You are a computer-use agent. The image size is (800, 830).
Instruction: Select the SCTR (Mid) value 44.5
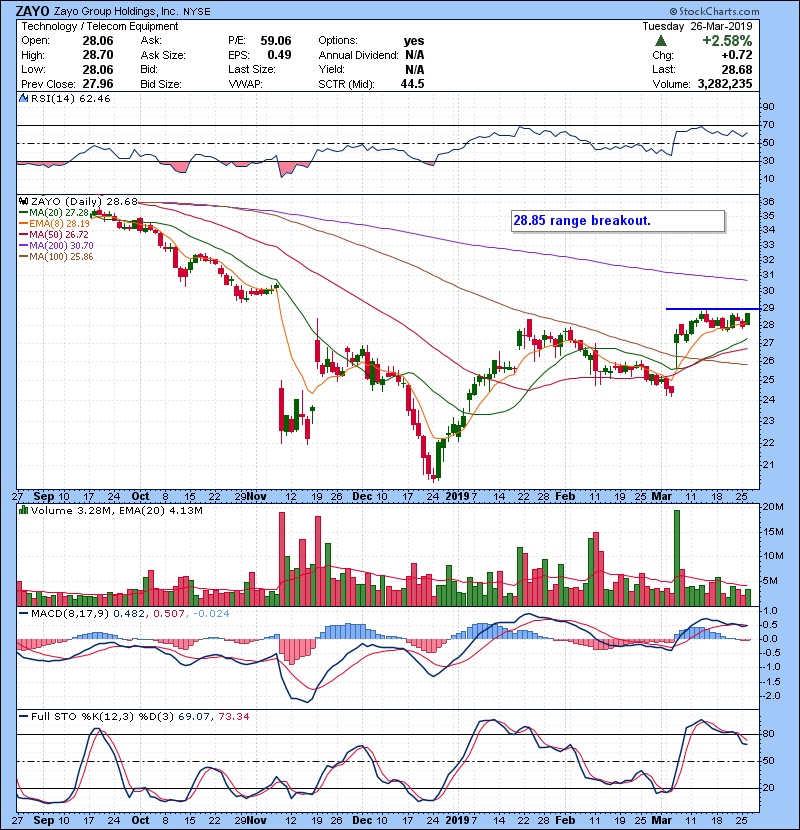[412, 84]
